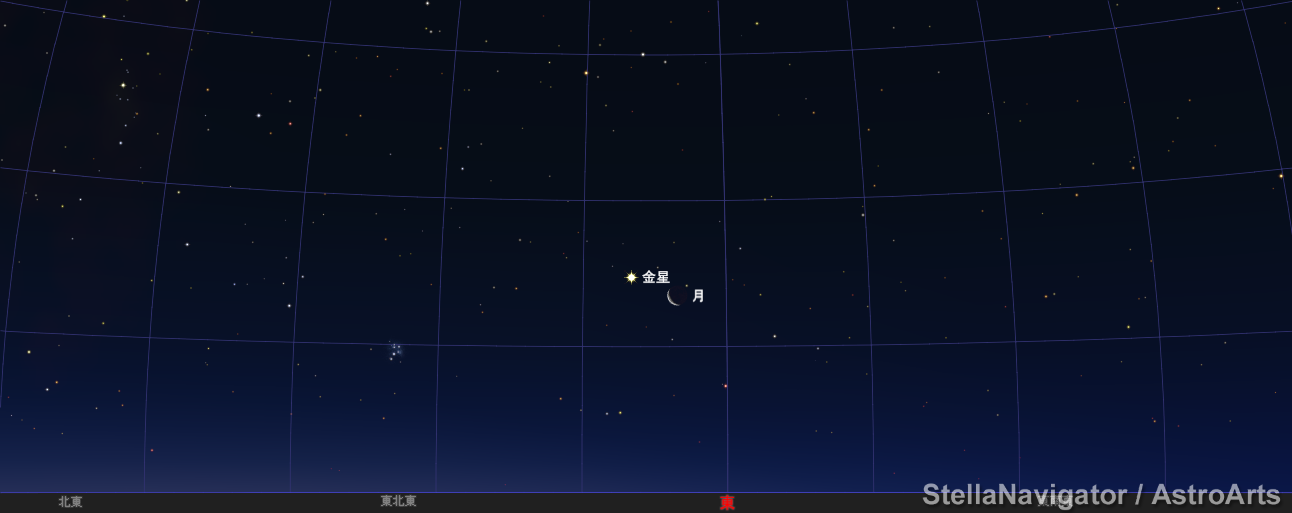
Task: Click the 金星 text label
Action: click(656, 277)
